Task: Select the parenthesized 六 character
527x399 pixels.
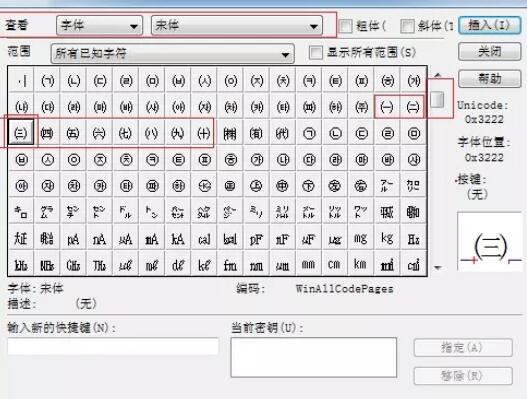Action: click(x=99, y=133)
